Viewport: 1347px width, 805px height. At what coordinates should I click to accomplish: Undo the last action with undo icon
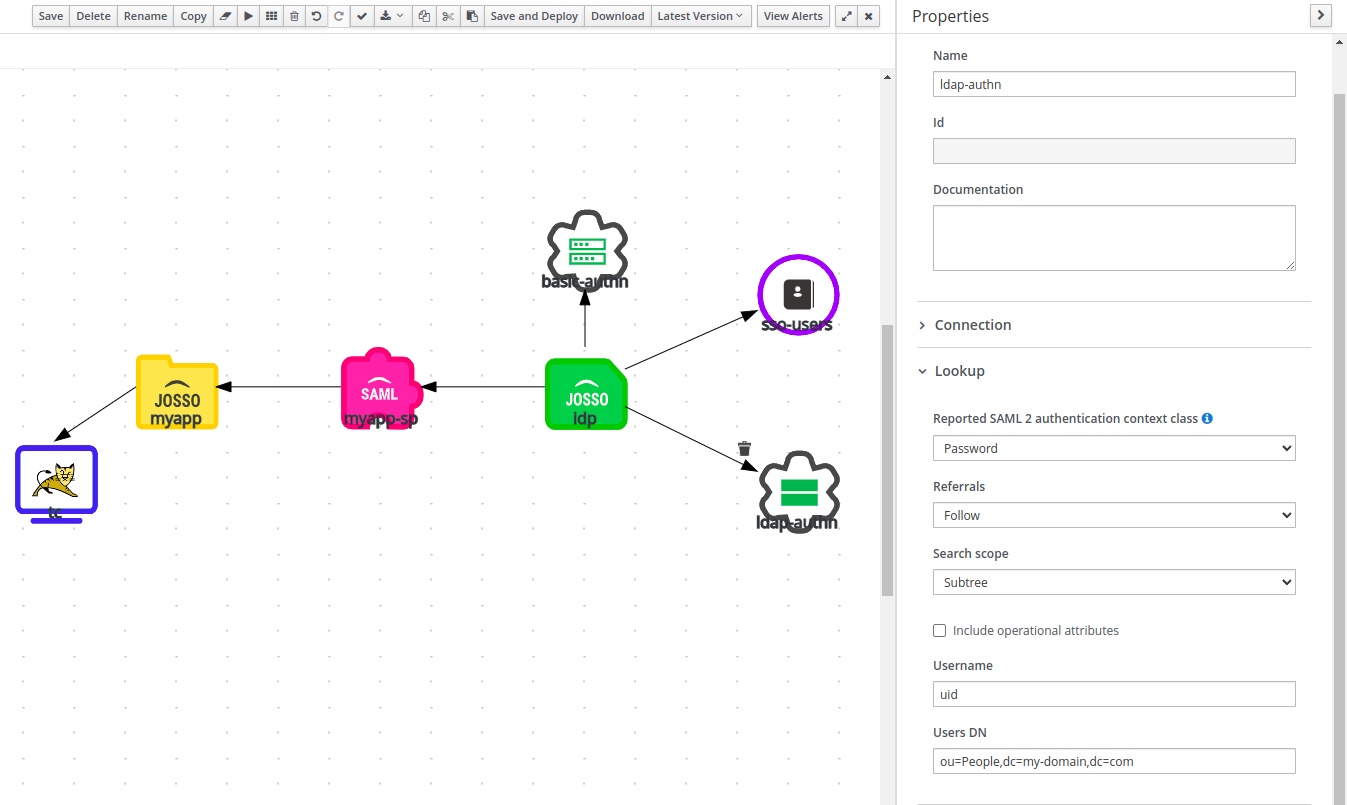point(316,16)
